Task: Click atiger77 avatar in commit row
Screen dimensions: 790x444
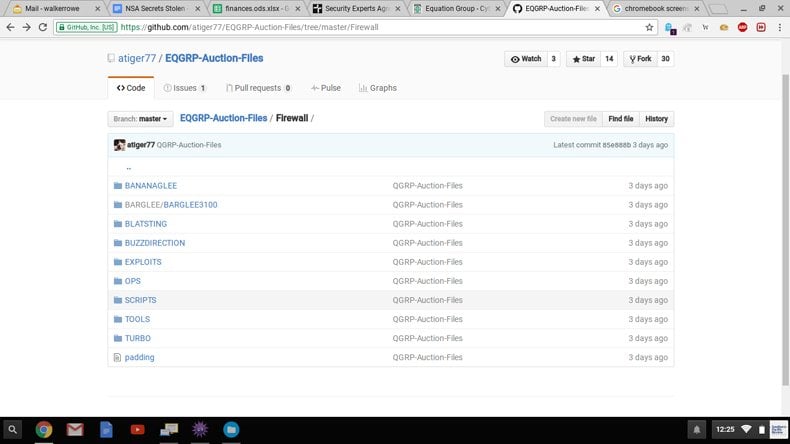Action: pos(119,145)
